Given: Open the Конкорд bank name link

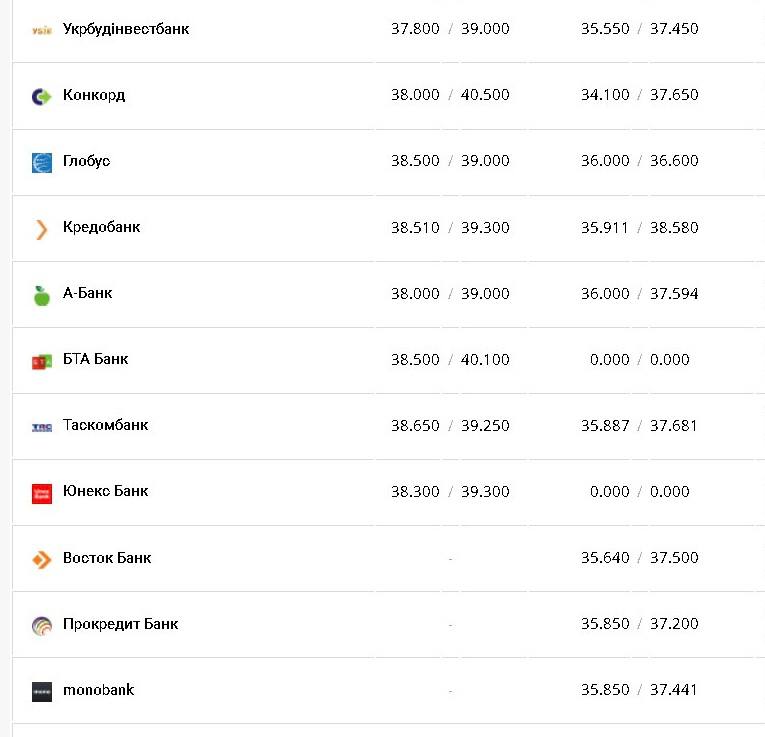Looking at the screenshot, I should pyautogui.click(x=93, y=95).
